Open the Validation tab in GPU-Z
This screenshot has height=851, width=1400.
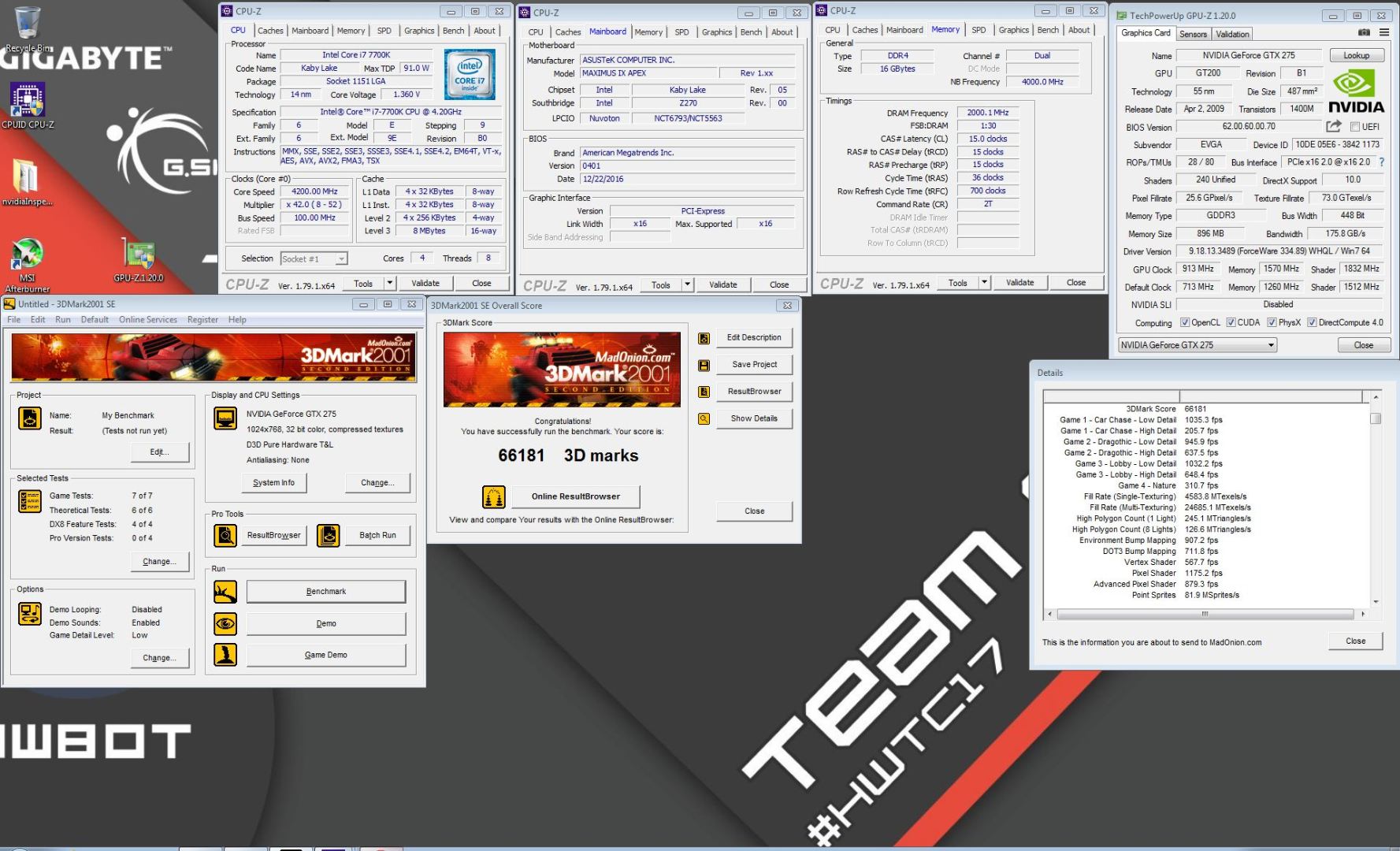click(x=1232, y=34)
